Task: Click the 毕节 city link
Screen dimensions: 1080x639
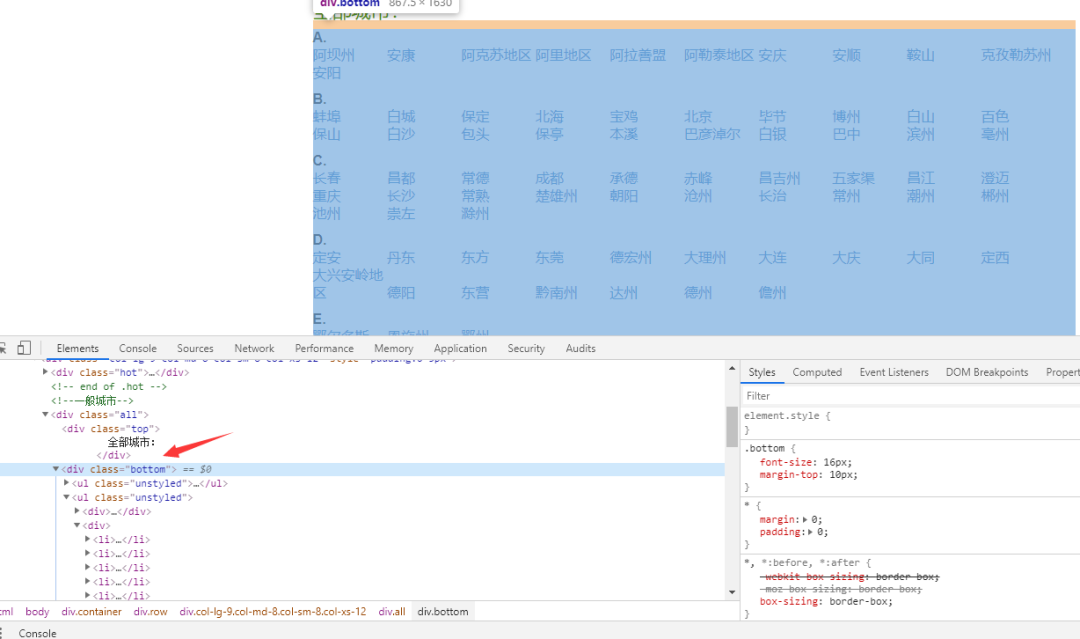Action: coord(772,117)
